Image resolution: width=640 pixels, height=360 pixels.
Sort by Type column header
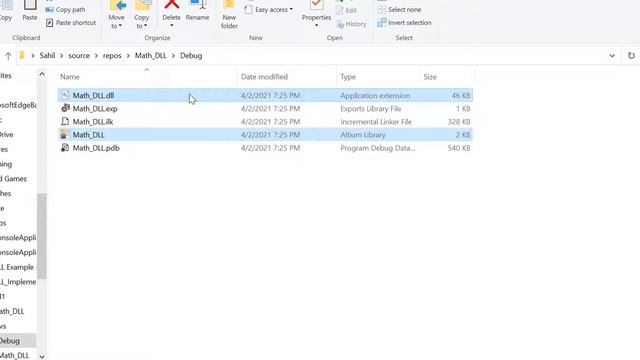click(x=378, y=77)
